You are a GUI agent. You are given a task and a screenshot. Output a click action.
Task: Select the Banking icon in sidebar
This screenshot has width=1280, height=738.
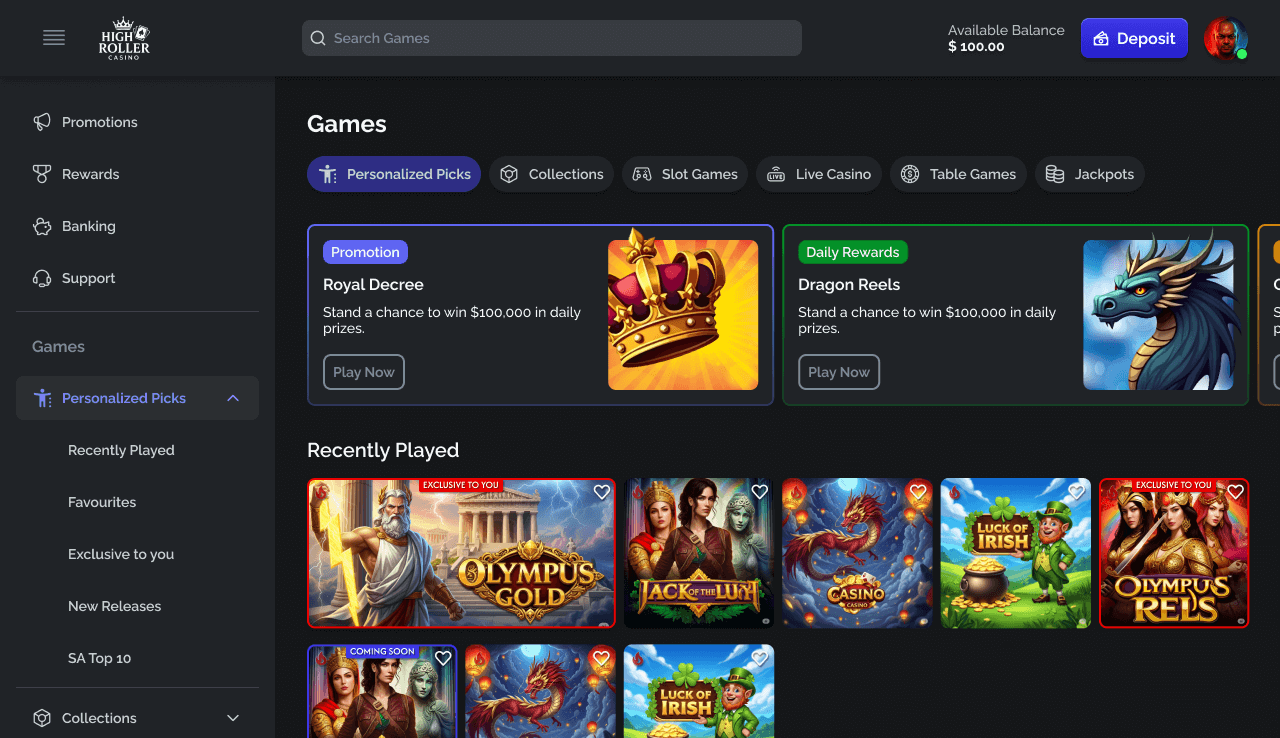tap(42, 226)
